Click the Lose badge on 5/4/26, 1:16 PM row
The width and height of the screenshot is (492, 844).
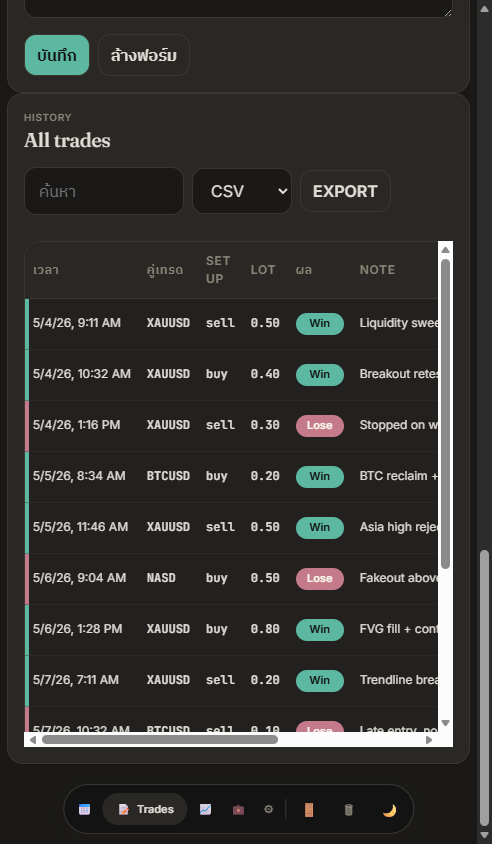pyautogui.click(x=320, y=426)
